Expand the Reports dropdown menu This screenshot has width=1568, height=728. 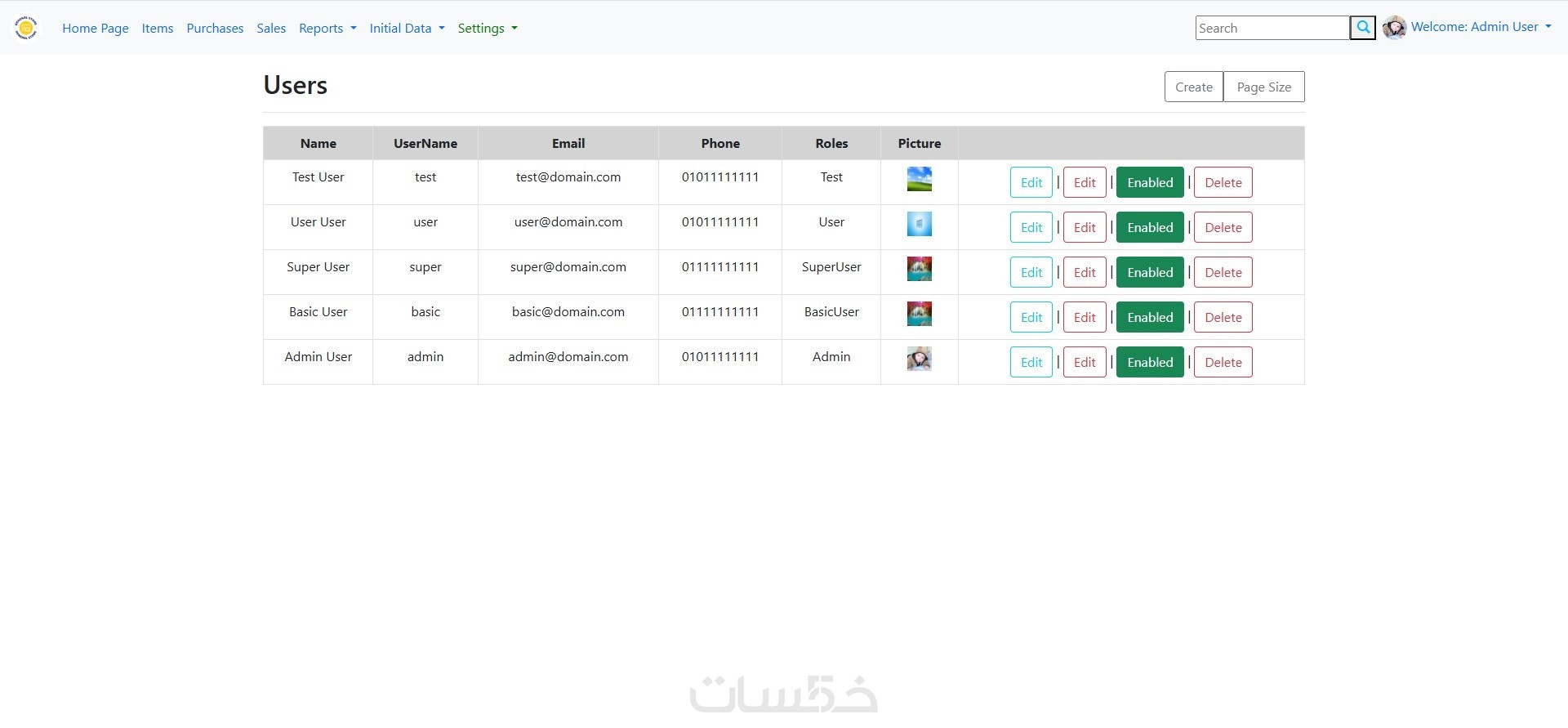(x=327, y=28)
